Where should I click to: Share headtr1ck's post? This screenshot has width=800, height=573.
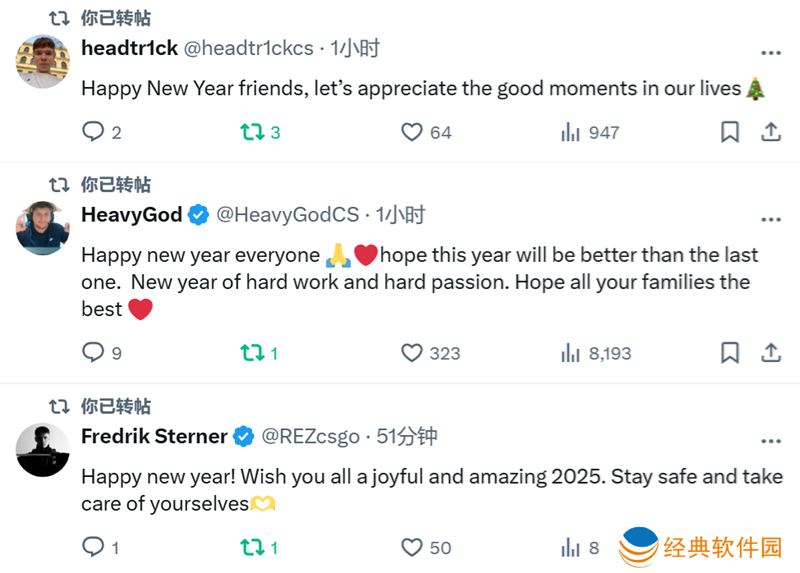click(x=771, y=132)
